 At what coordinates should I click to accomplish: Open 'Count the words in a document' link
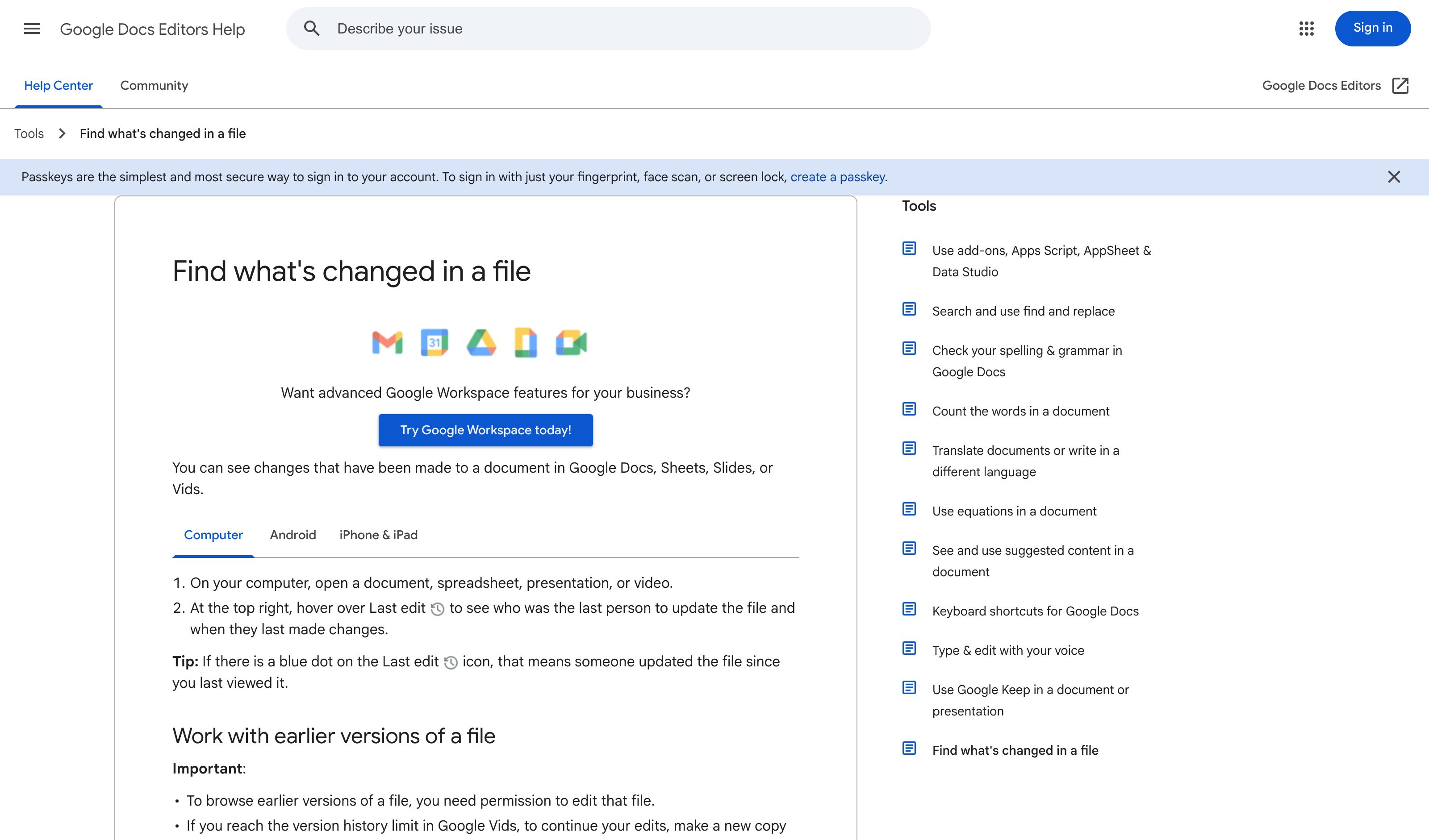1021,412
